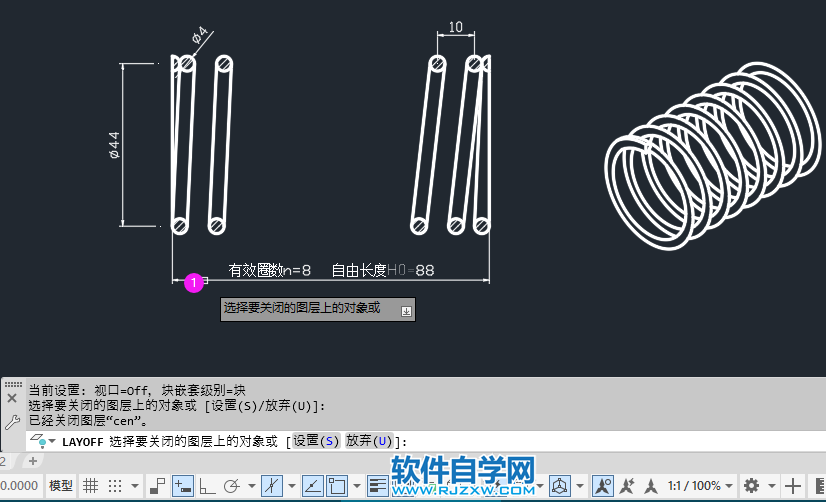The width and height of the screenshot is (826, 502).
Task: Toggle 3D object snap icon
Action: tap(559, 485)
